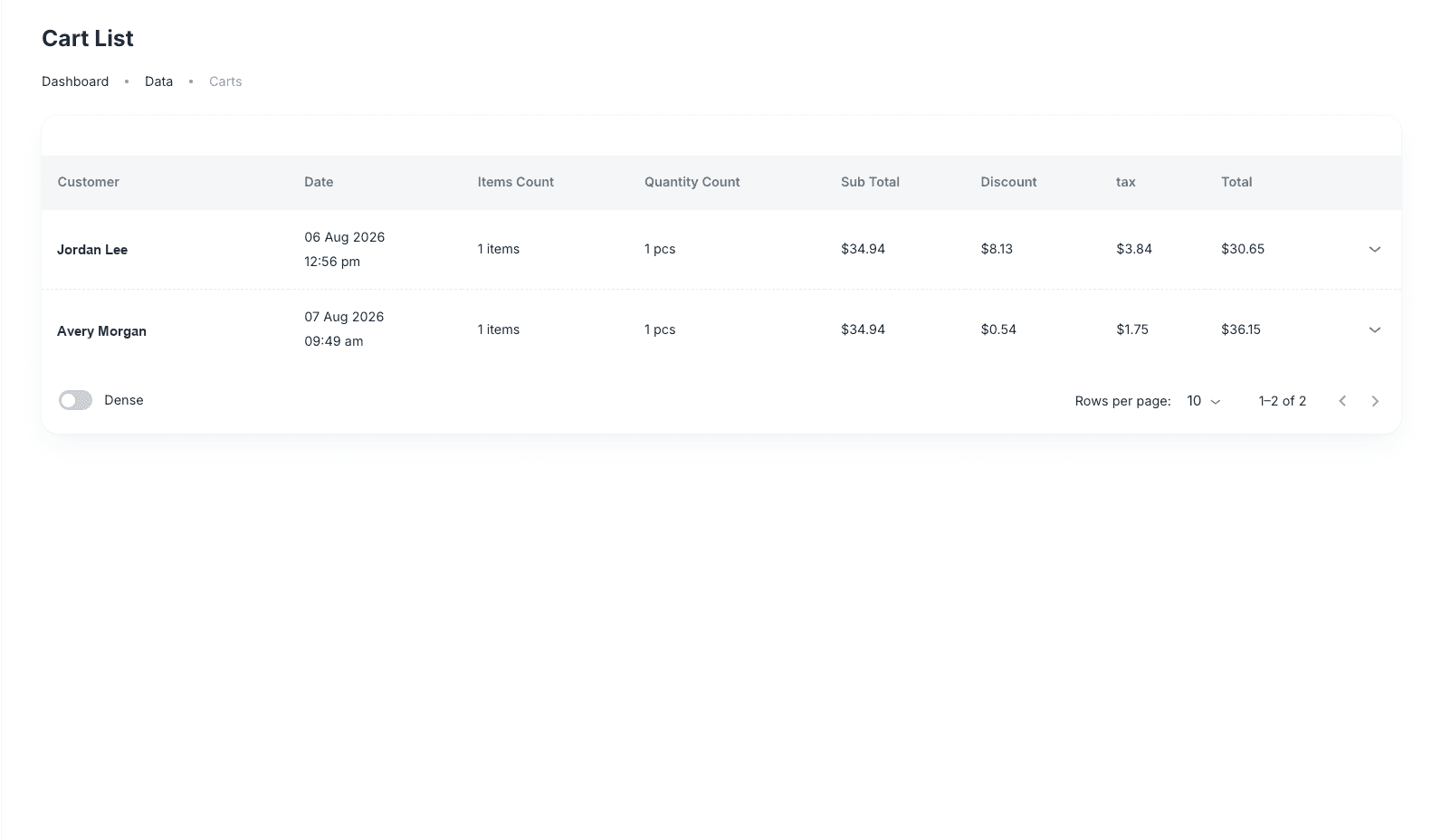This screenshot has width=1441, height=840.
Task: Click the Customer column header
Action: coord(88,182)
